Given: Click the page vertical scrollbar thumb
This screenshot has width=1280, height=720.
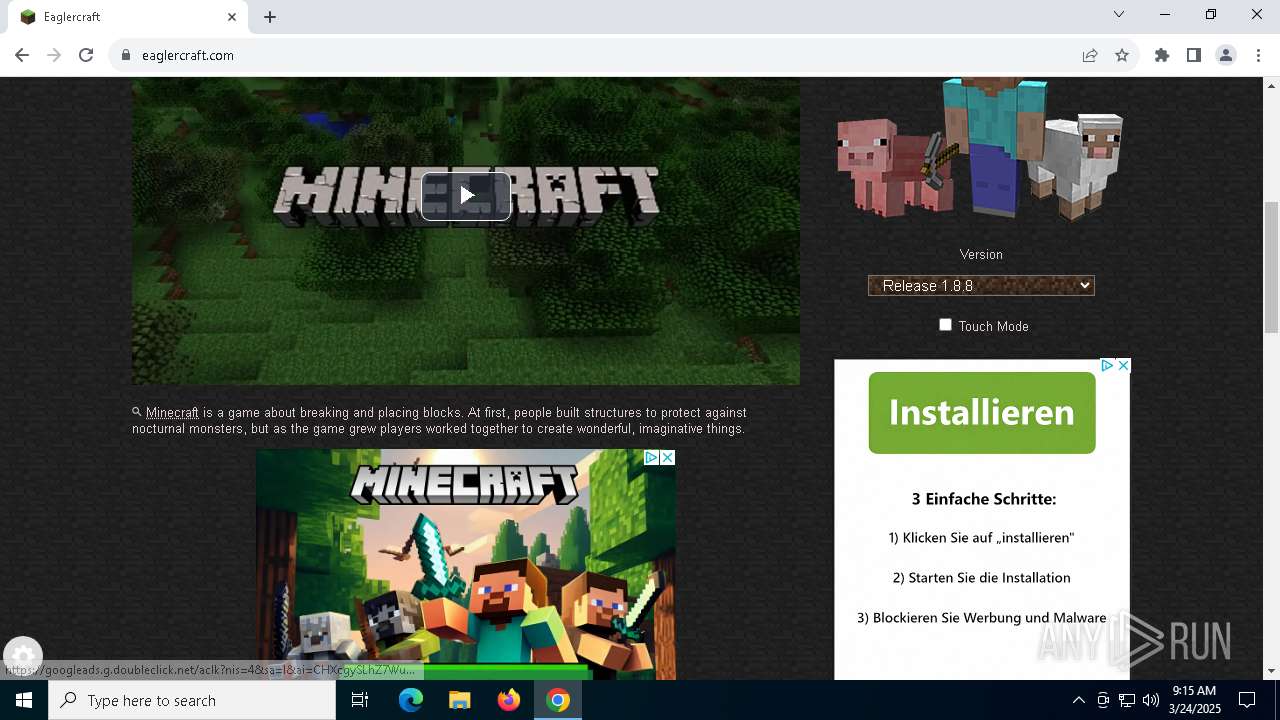Looking at the screenshot, I should click(1271, 267).
